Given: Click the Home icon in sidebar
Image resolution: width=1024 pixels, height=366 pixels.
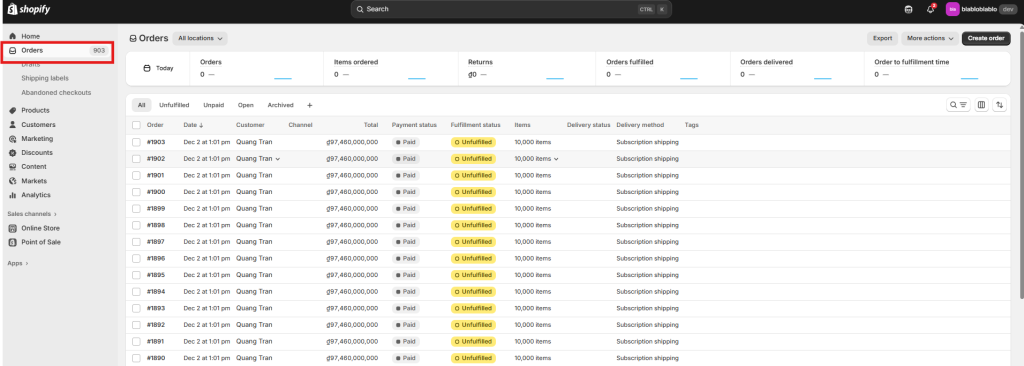Looking at the screenshot, I should pyautogui.click(x=12, y=36).
